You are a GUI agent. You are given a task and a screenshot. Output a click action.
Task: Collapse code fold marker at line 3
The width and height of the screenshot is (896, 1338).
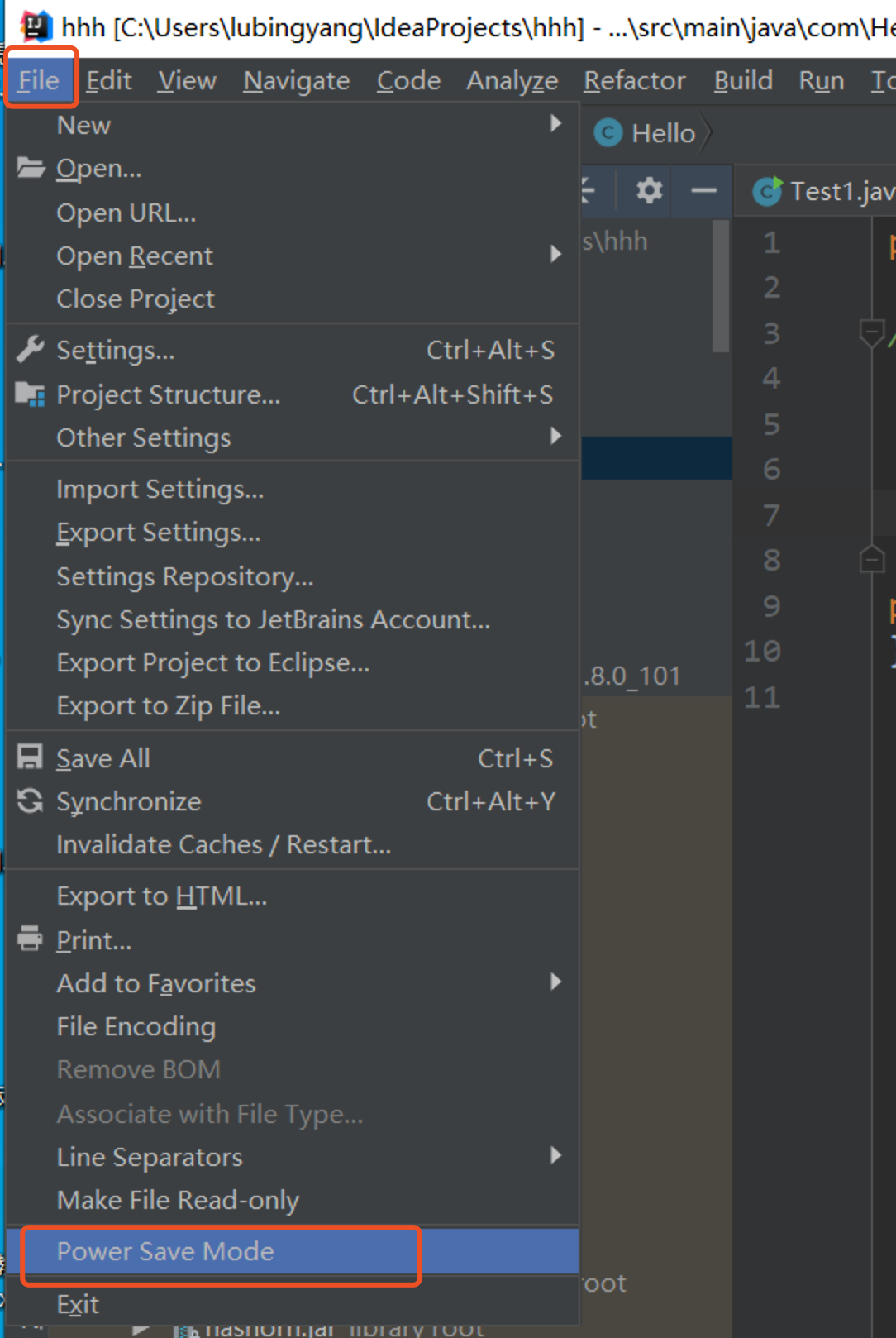[871, 332]
